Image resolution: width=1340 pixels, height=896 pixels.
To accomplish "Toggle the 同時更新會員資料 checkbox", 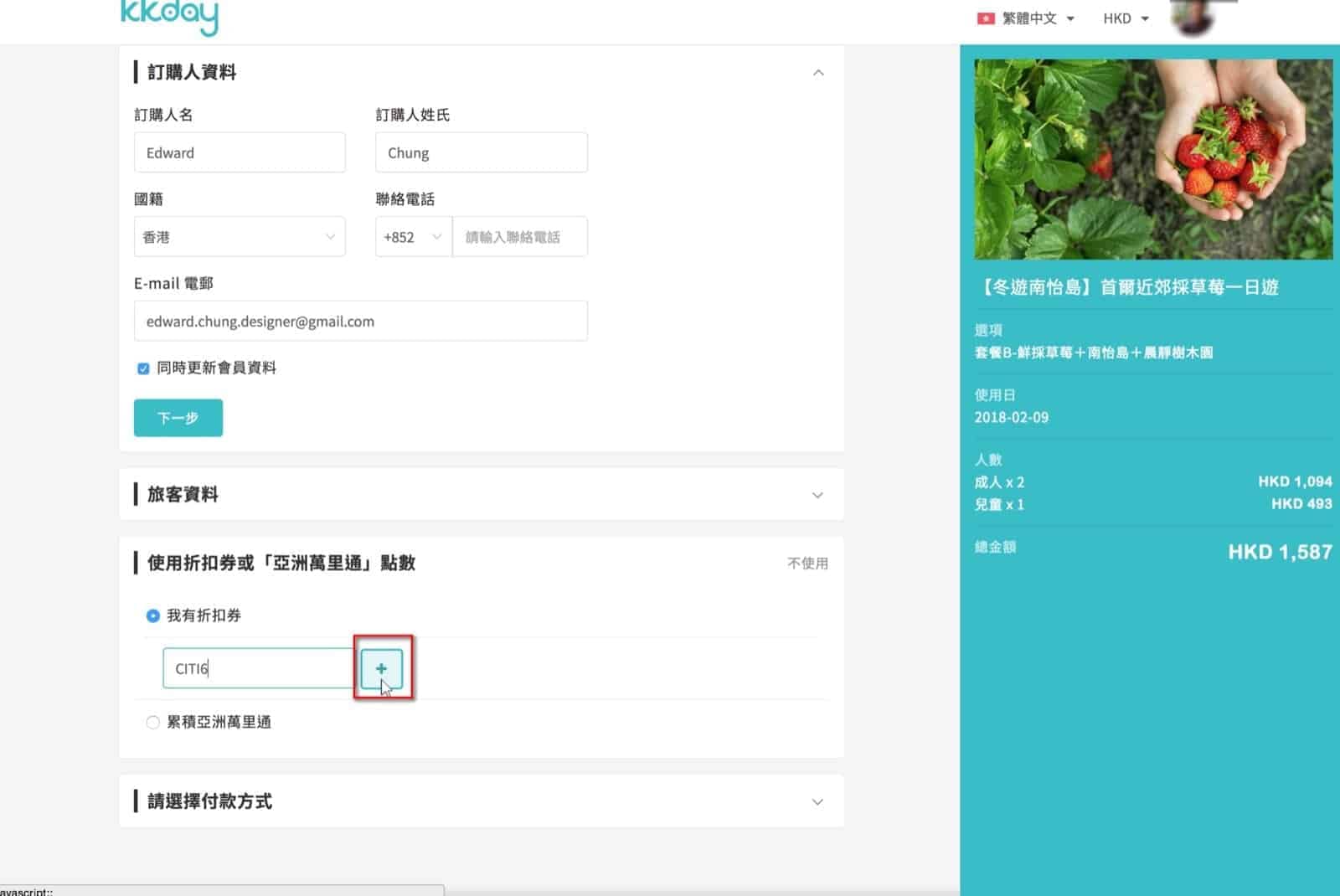I will (143, 368).
